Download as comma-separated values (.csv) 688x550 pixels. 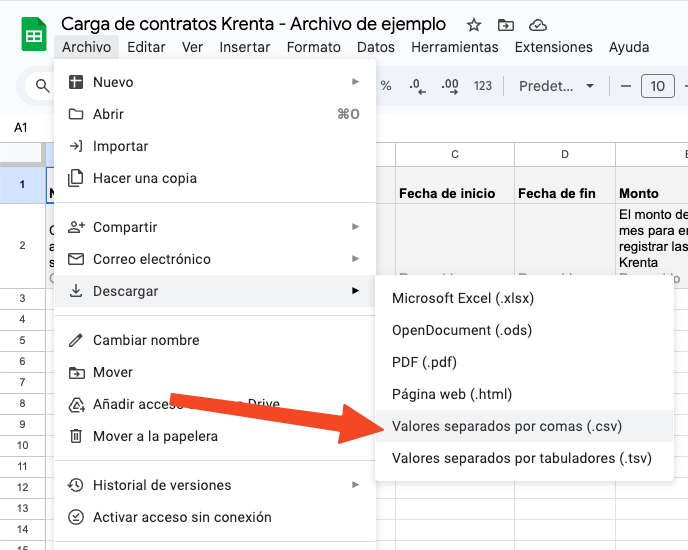coord(524,426)
